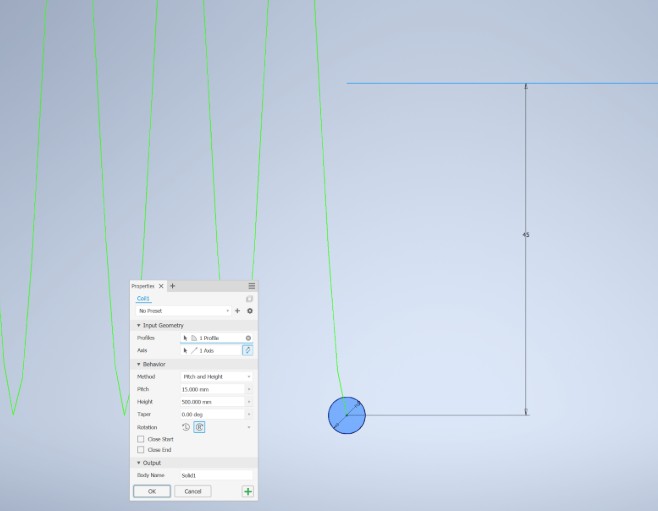Open the Rotation row dropdown arrow
This screenshot has width=658, height=511.
click(249, 427)
